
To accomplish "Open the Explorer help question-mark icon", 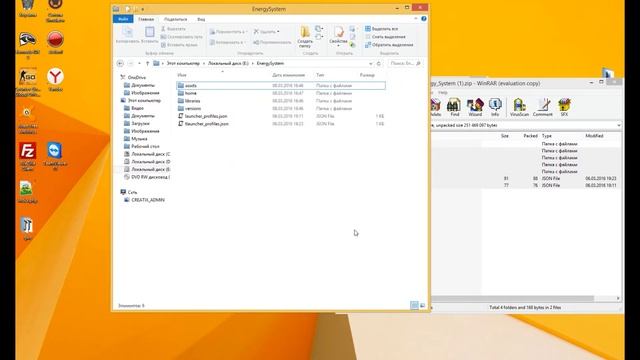I will [424, 19].
